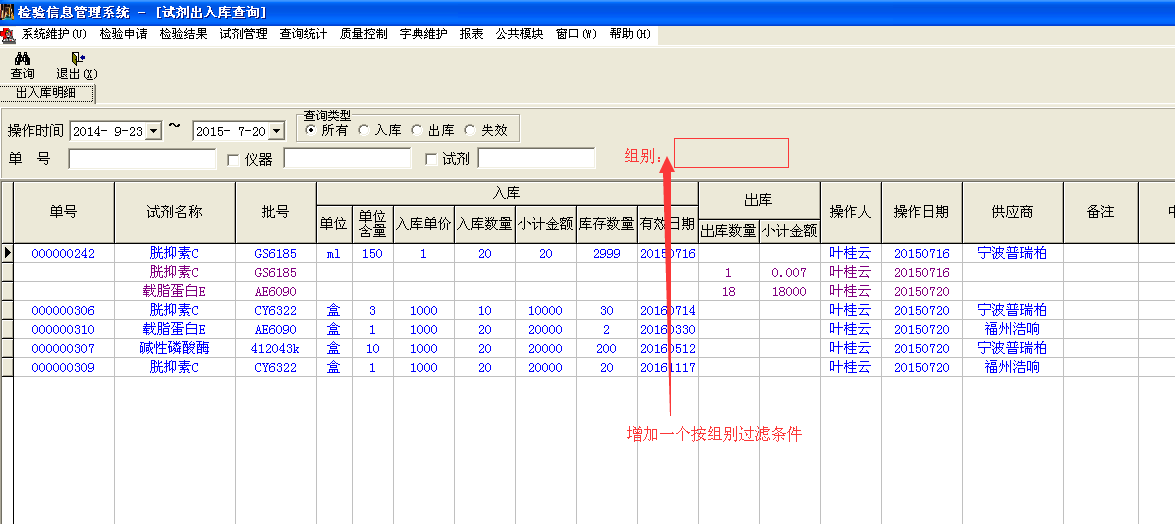Click order number 000000307
1175x524 pixels.
point(63,349)
